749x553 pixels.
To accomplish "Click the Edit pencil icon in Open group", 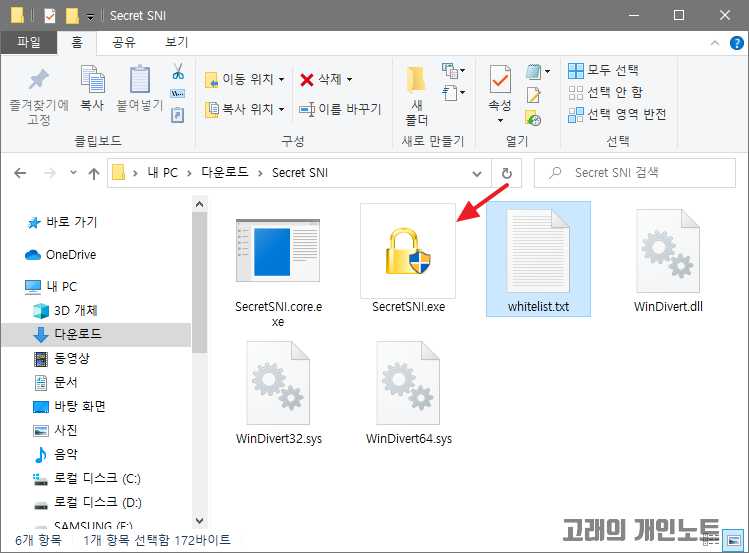I will point(533,96).
